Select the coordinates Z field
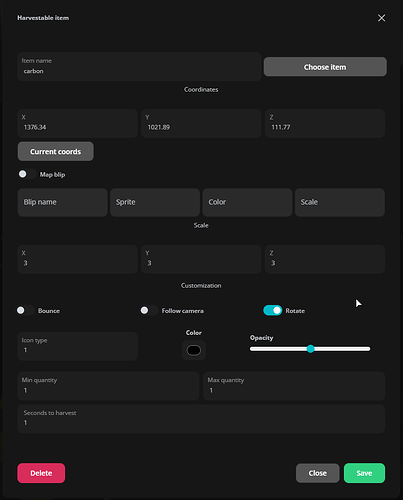Screen dimensions: 403x500 coord(325,123)
